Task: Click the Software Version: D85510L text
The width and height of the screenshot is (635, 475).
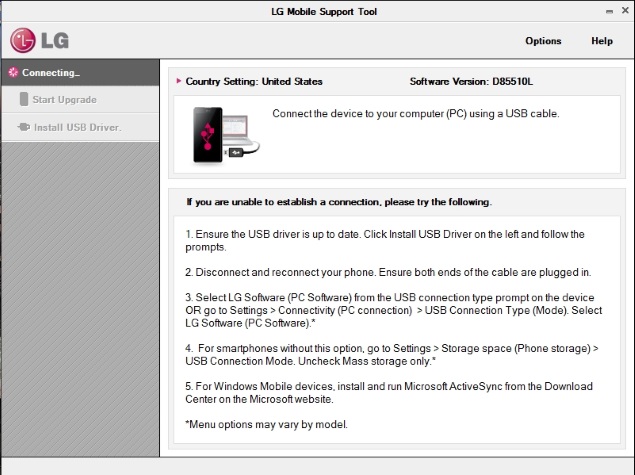Action: click(x=471, y=81)
